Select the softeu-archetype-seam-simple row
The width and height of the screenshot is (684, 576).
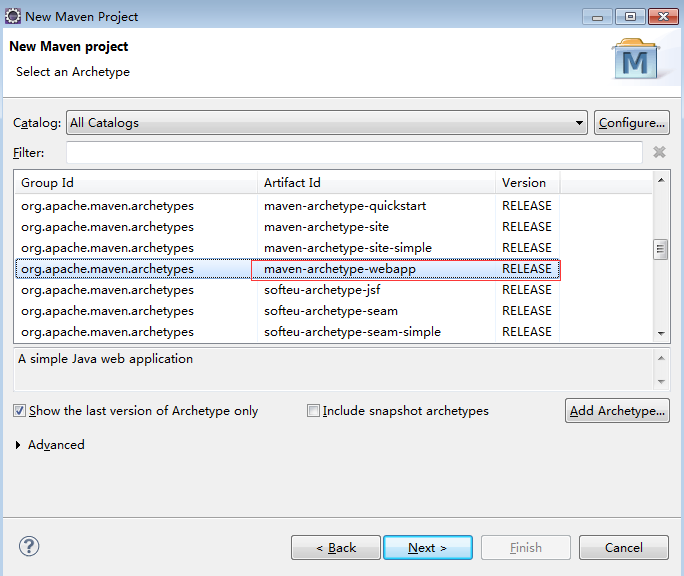coord(287,332)
